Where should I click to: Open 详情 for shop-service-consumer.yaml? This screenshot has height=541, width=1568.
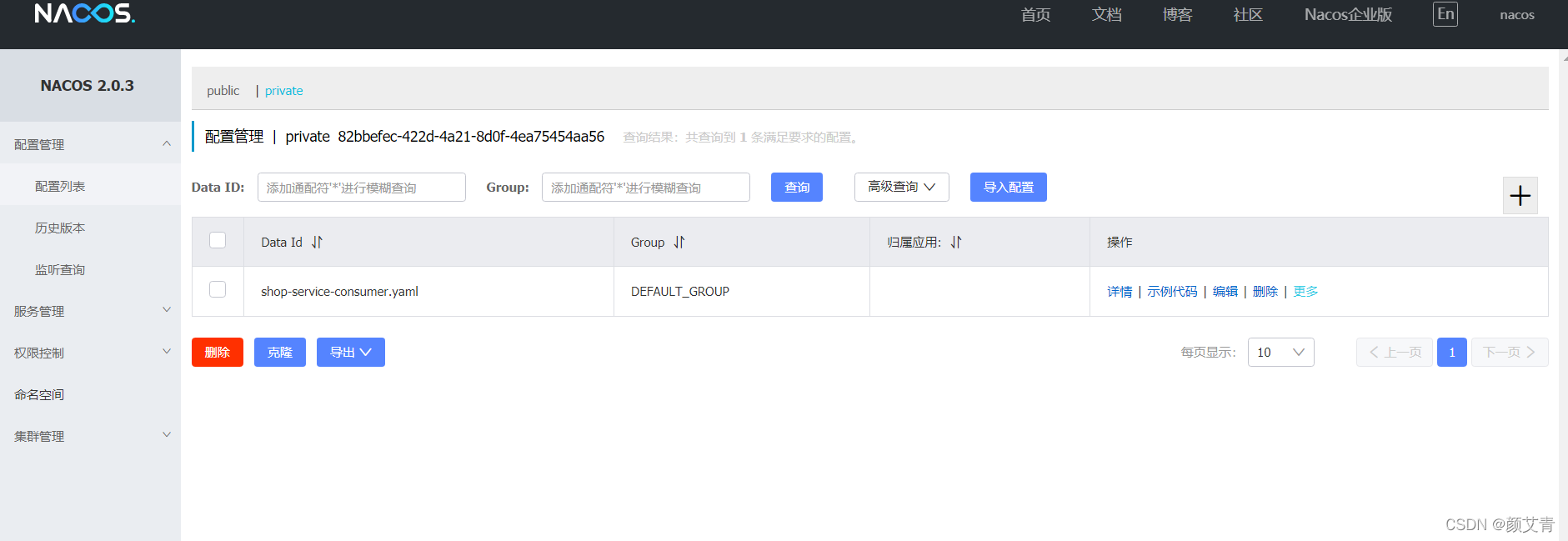pyautogui.click(x=1120, y=291)
